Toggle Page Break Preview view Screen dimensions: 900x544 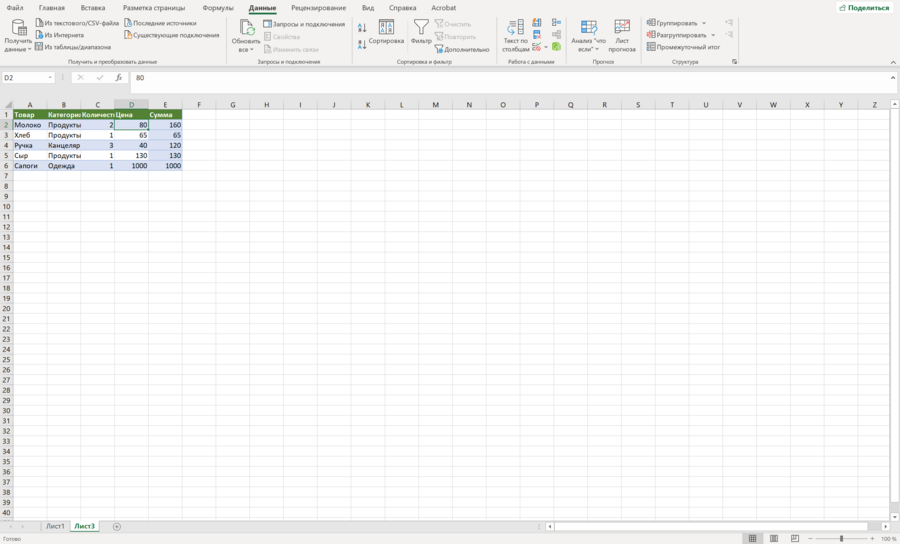(795, 538)
